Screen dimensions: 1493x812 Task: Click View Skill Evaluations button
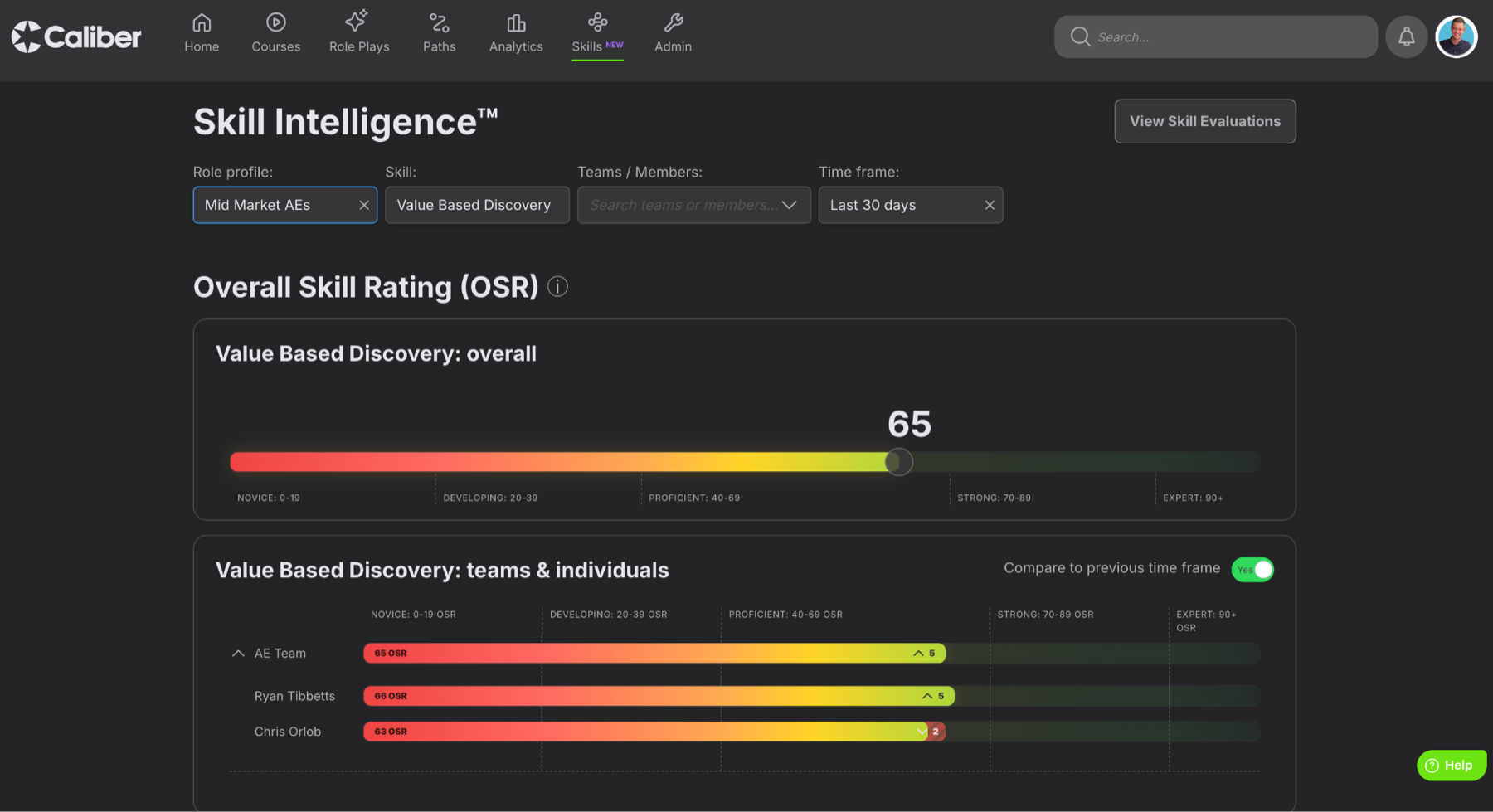(1205, 121)
